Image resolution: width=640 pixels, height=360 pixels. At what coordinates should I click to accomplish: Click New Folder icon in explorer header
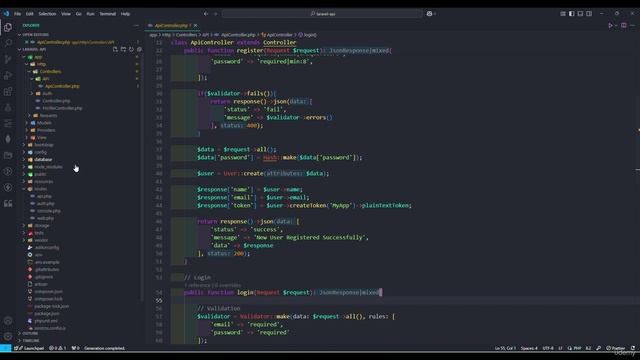click(x=123, y=49)
